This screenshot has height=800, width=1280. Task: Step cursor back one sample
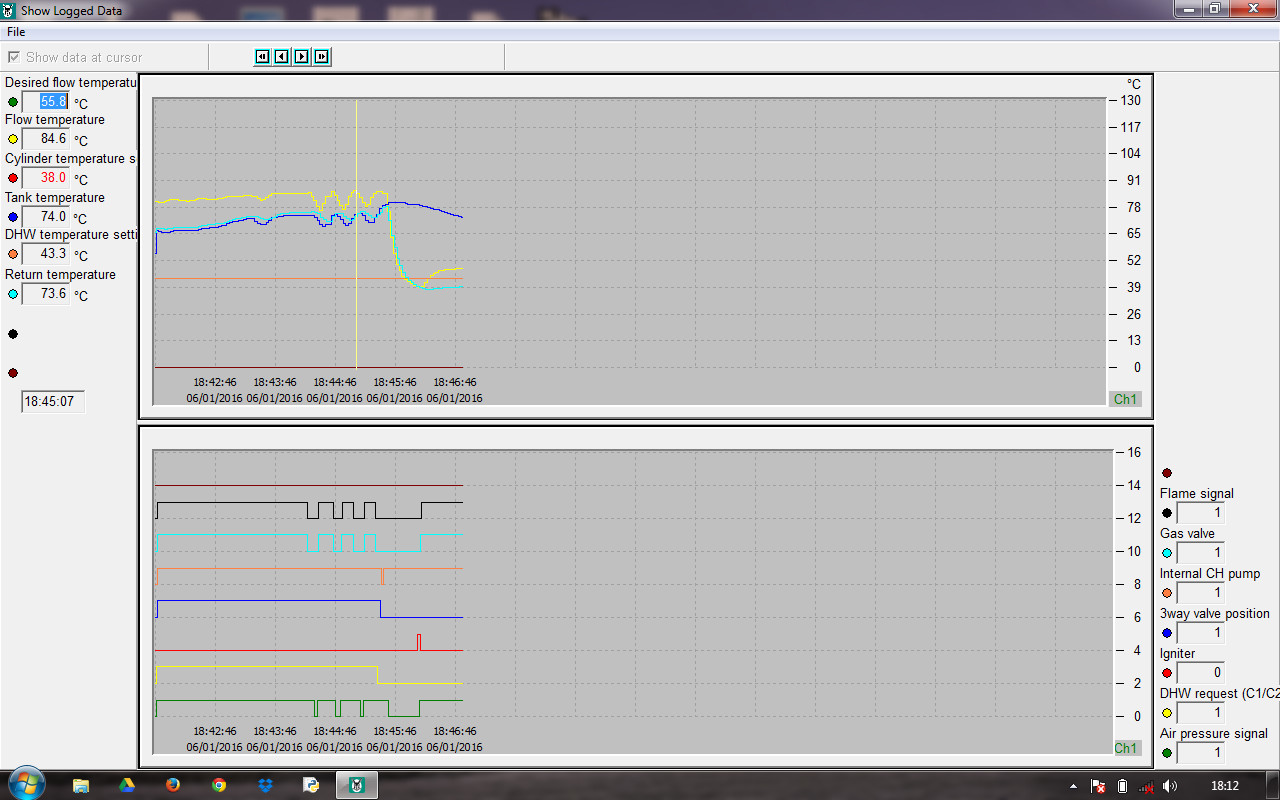click(281, 57)
